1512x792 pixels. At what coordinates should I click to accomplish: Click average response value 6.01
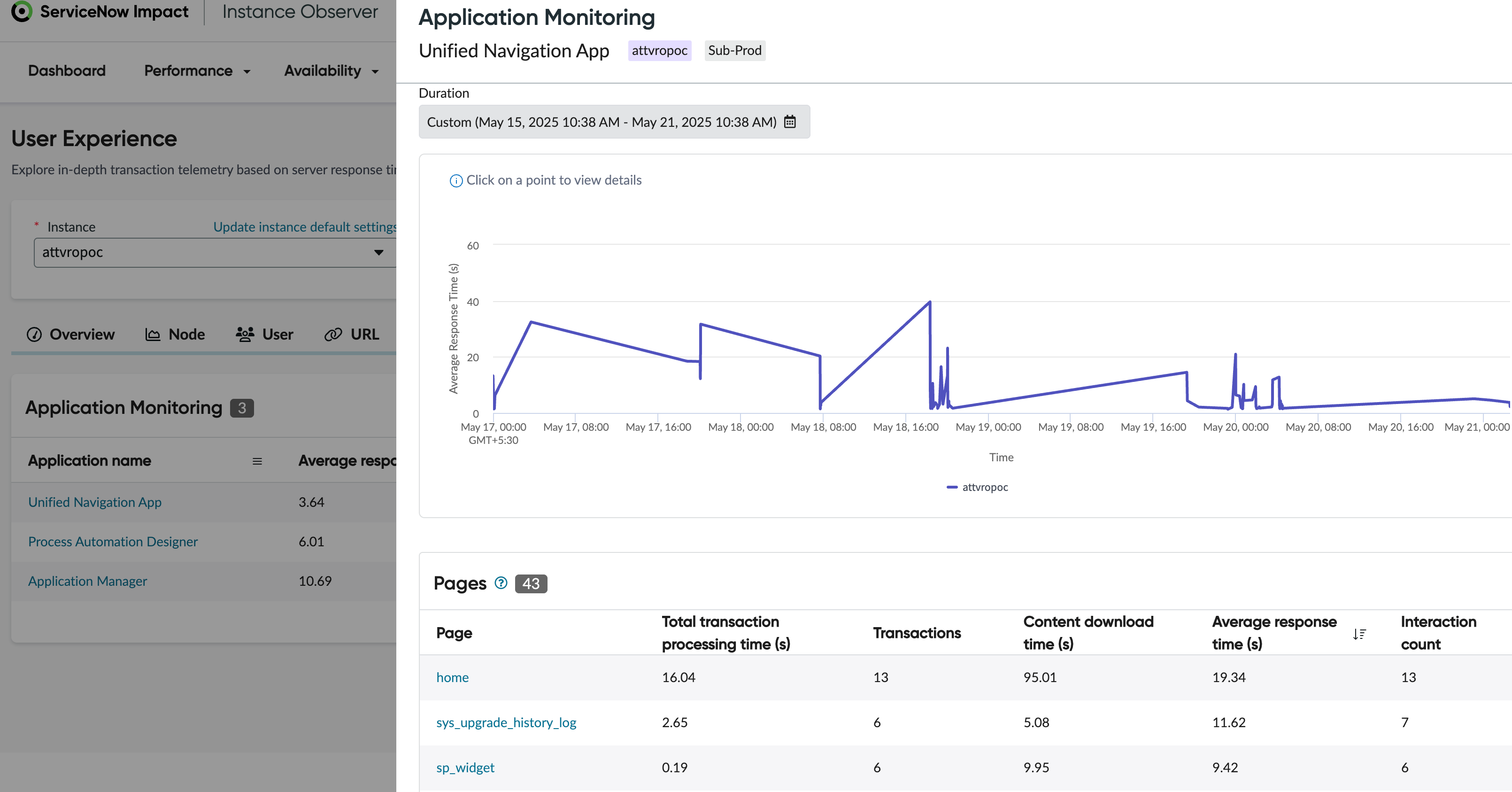[311, 542]
